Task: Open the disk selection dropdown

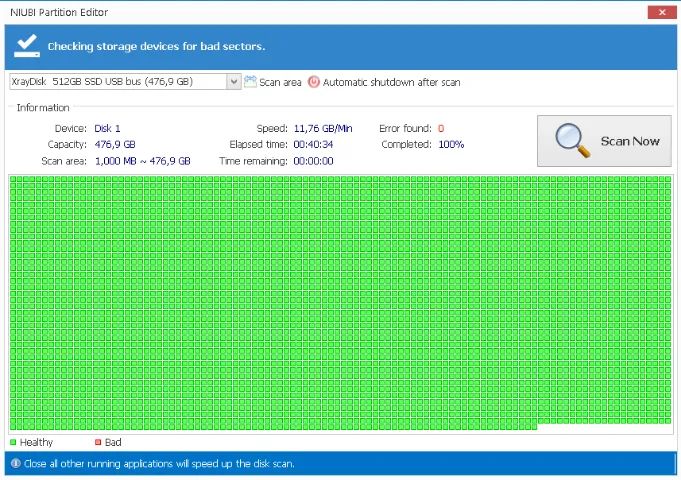Action: [x=234, y=82]
